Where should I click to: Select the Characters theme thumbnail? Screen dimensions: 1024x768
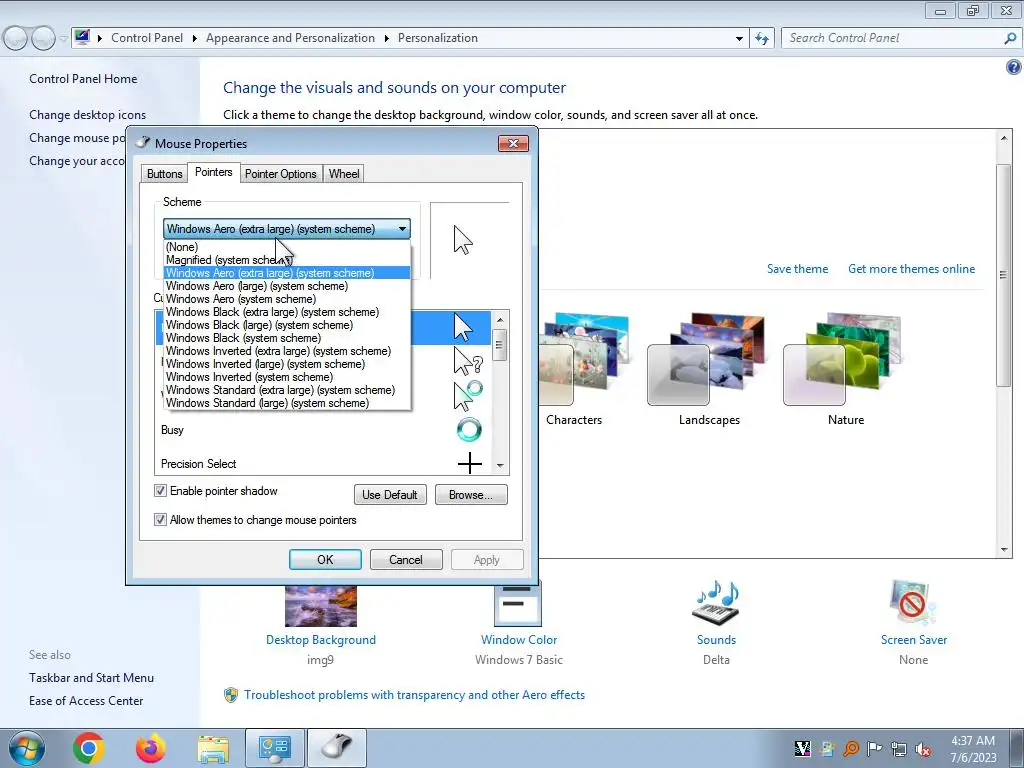[x=584, y=359]
